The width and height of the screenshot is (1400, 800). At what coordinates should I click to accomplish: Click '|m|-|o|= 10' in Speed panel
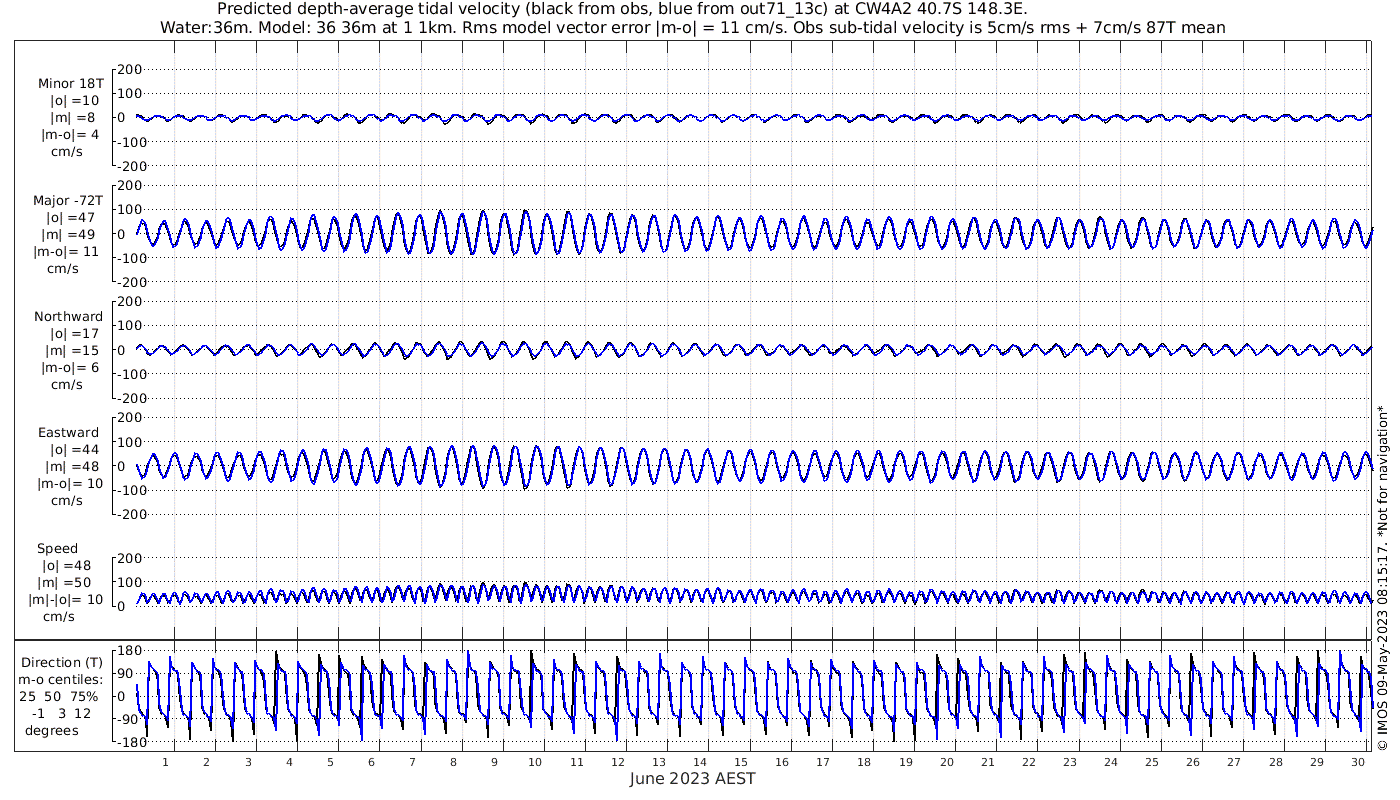coord(65,599)
